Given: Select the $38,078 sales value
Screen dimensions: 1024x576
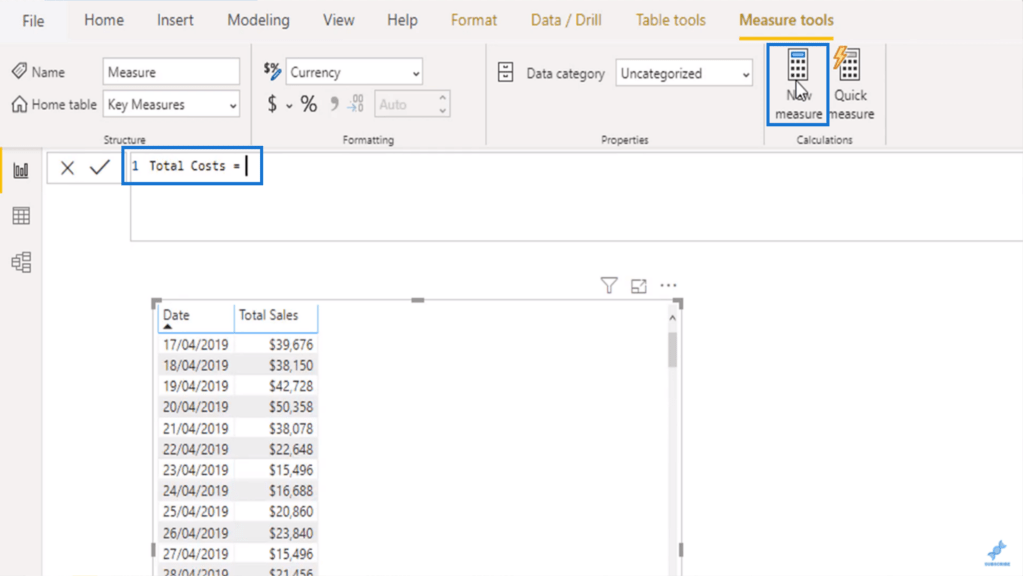Looking at the screenshot, I should pyautogui.click(x=291, y=429).
